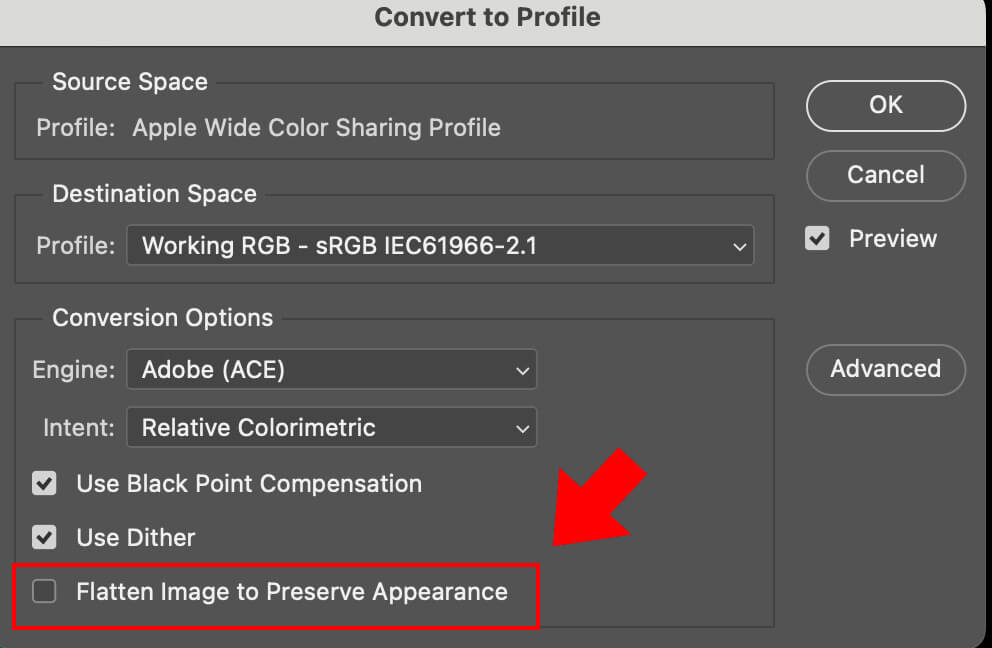
Task: Click the Conversion Options section header
Action: pos(162,317)
